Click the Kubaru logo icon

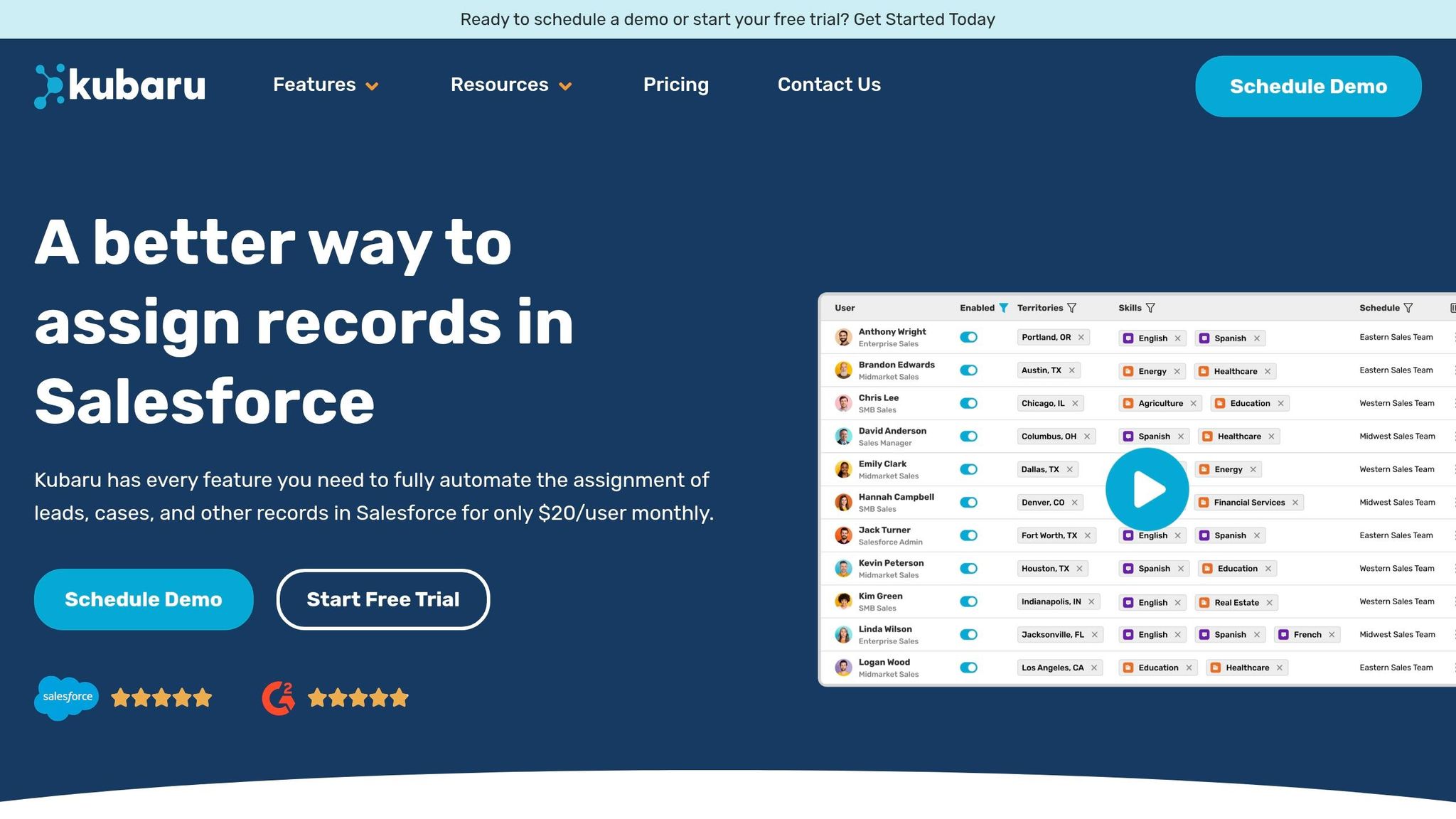50,86
